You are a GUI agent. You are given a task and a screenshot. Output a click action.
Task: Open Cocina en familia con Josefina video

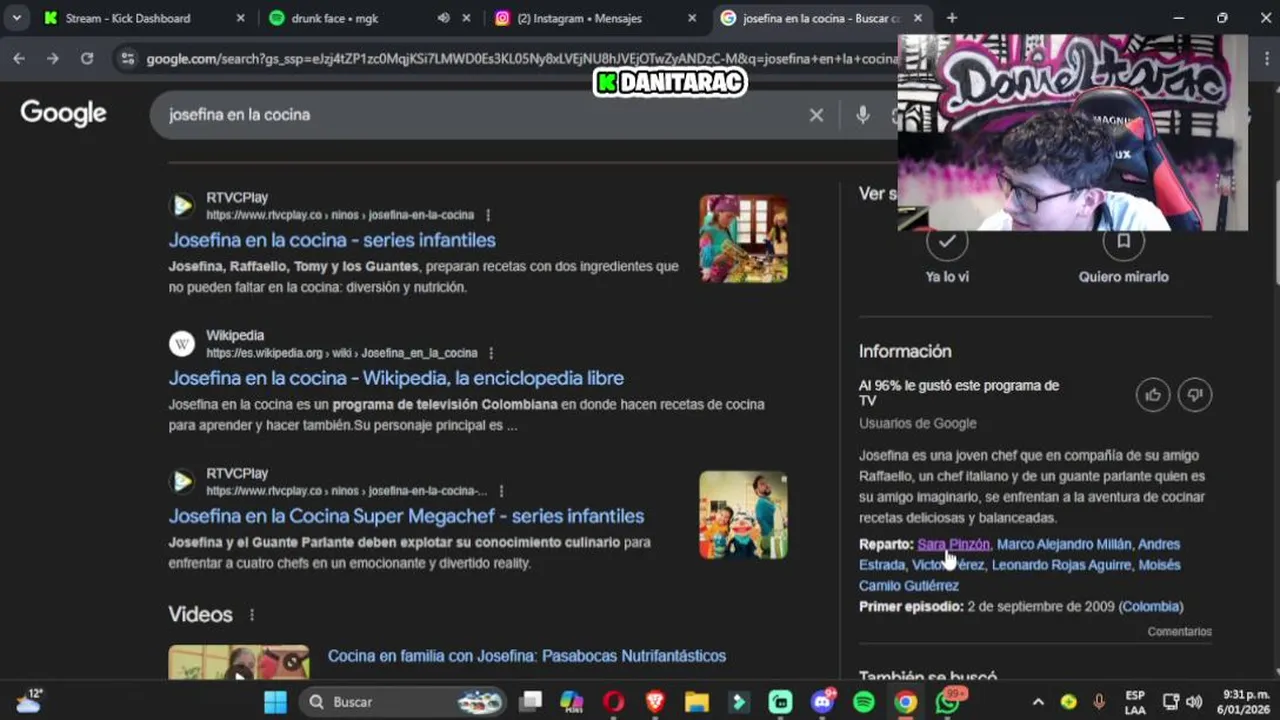(527, 656)
